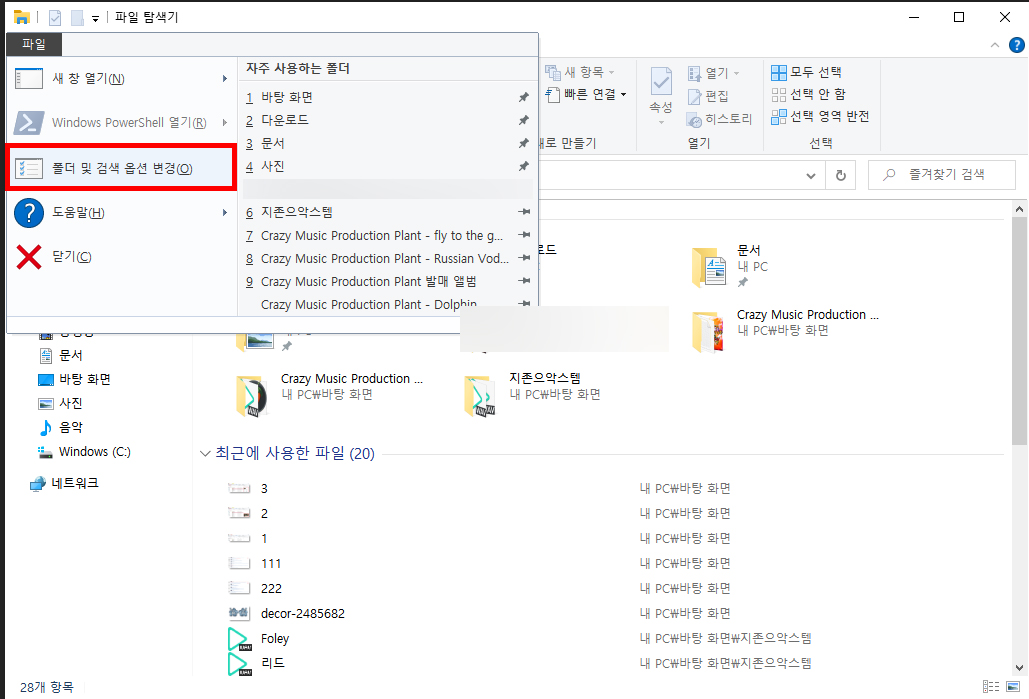The height and width of the screenshot is (699, 1029).
Task: Select recent file named 222
Action: pos(271,589)
